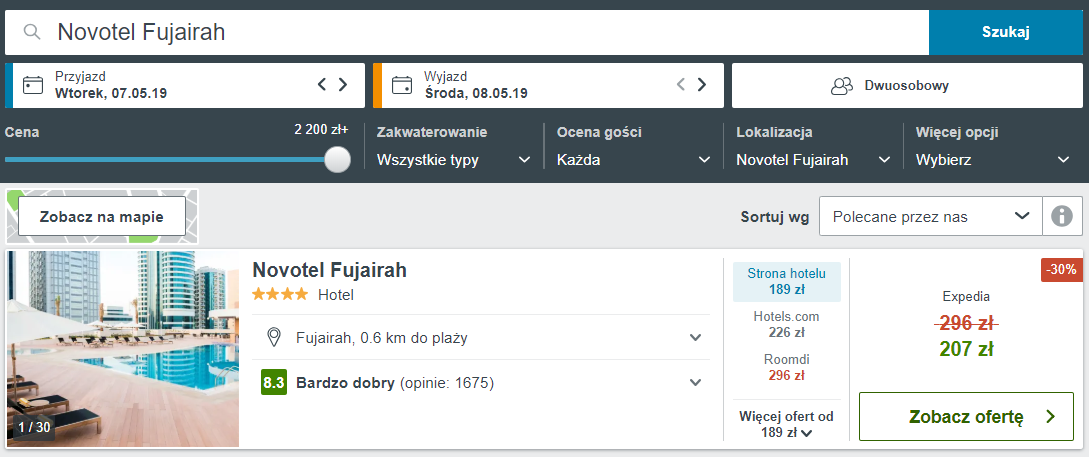Click the Fujairah, 0.6 km do plaży text
The image size is (1089, 457).
(x=381, y=338)
